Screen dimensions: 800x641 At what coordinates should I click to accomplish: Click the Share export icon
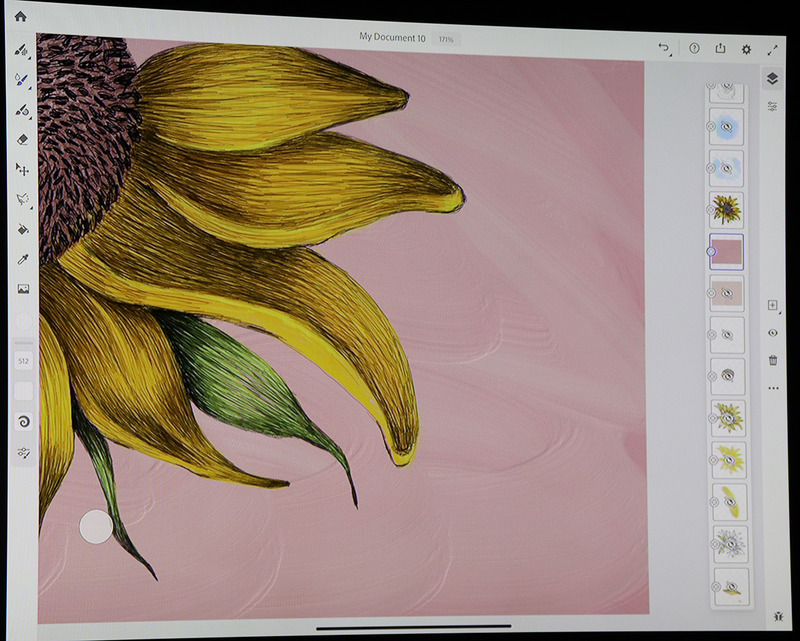[720, 47]
